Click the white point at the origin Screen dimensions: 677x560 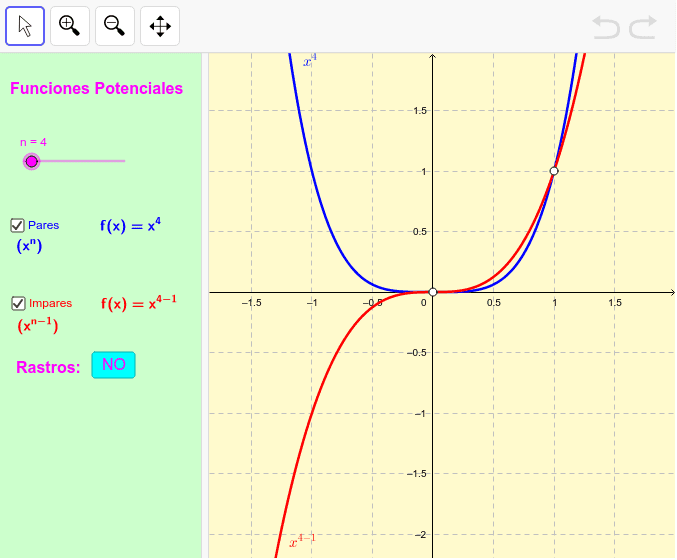click(x=433, y=292)
